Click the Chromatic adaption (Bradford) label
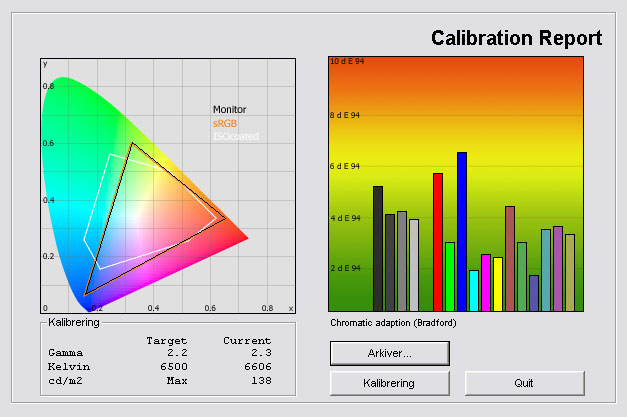Image resolution: width=627 pixels, height=417 pixels. coord(393,323)
